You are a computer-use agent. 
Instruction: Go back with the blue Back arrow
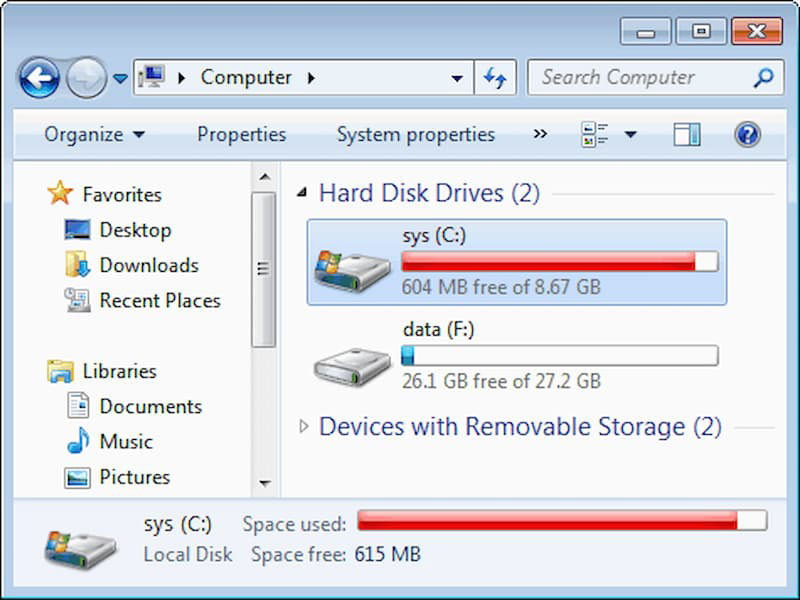(39, 78)
